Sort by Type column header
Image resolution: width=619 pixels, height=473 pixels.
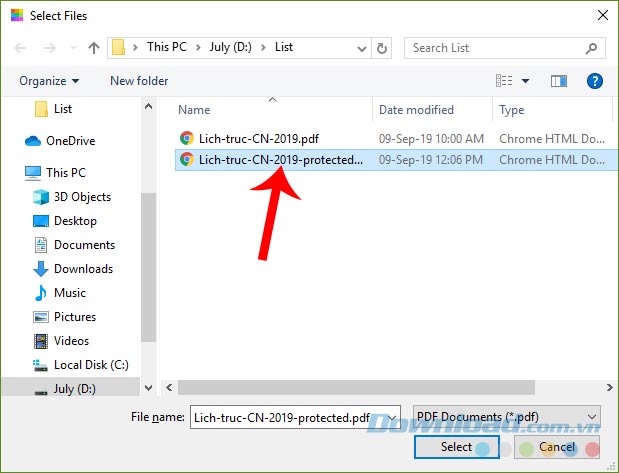[512, 110]
